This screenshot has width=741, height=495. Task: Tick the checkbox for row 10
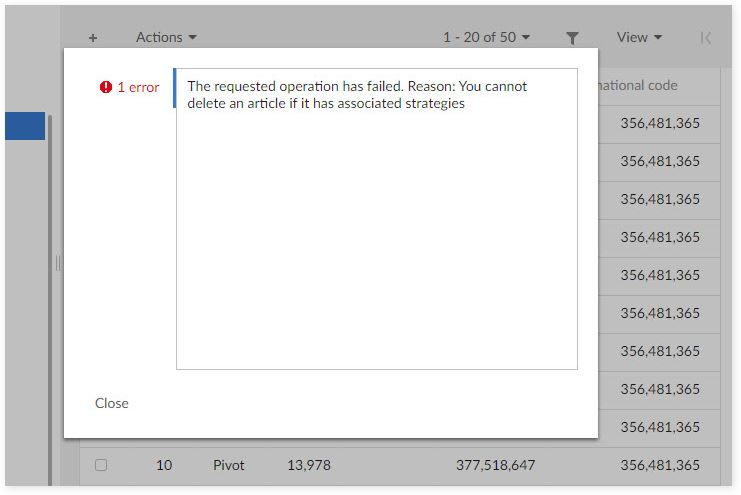101,465
